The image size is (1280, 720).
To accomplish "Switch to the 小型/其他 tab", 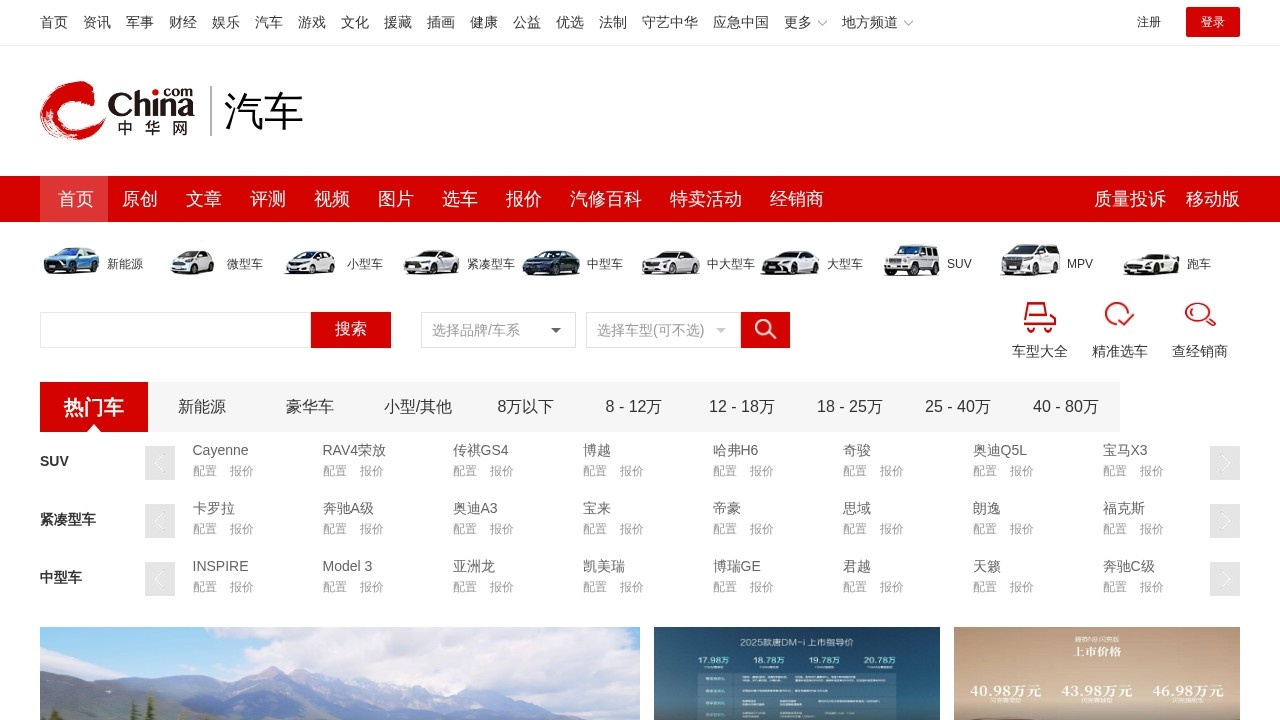I will tap(418, 407).
